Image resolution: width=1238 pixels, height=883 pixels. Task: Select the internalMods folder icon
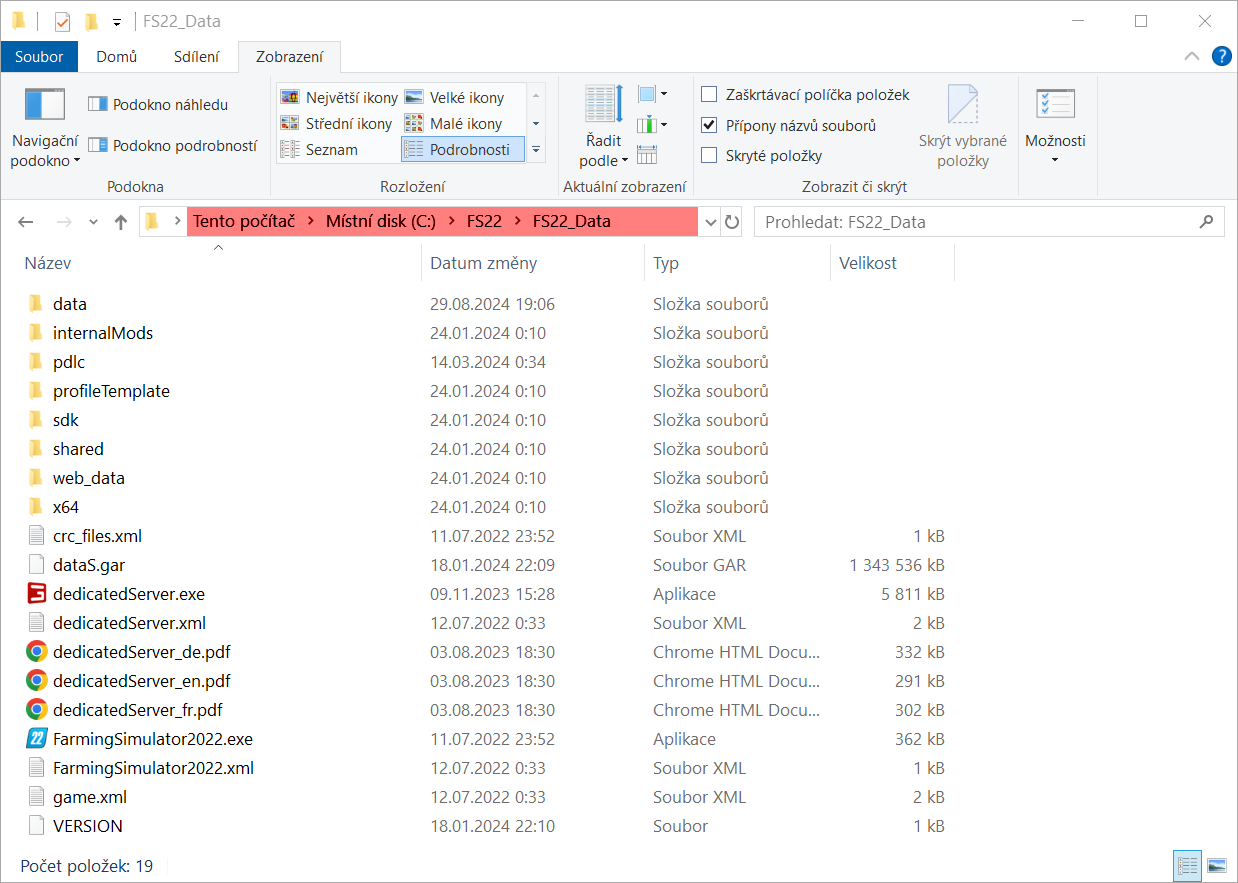[37, 333]
